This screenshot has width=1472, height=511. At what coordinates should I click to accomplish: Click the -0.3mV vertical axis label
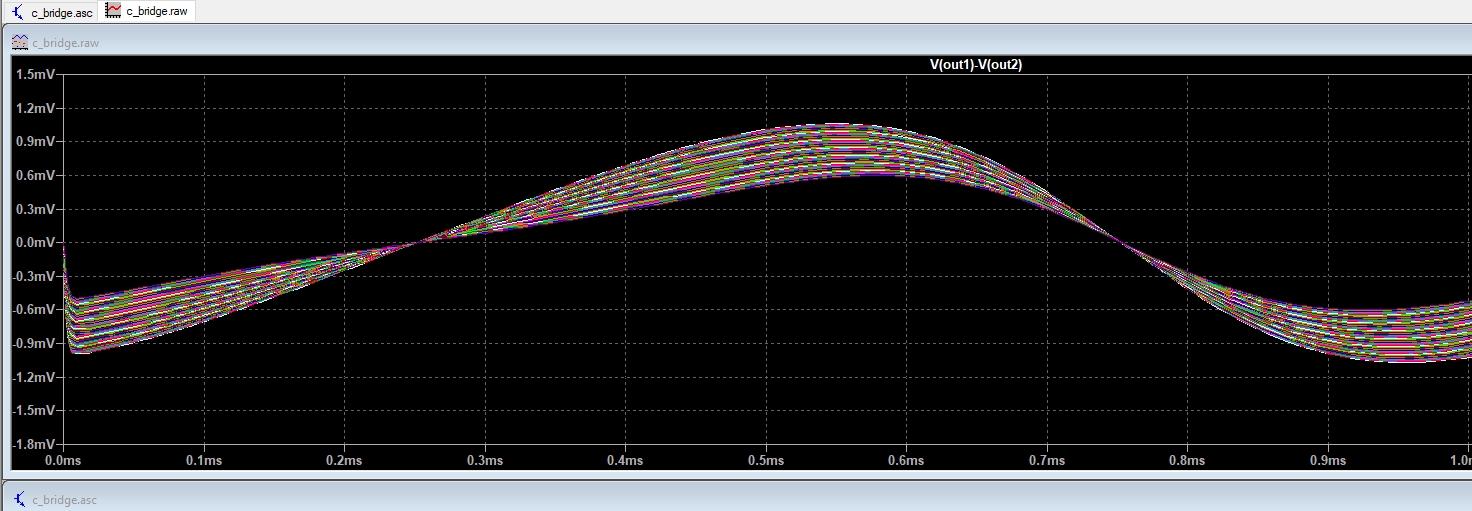pos(33,276)
